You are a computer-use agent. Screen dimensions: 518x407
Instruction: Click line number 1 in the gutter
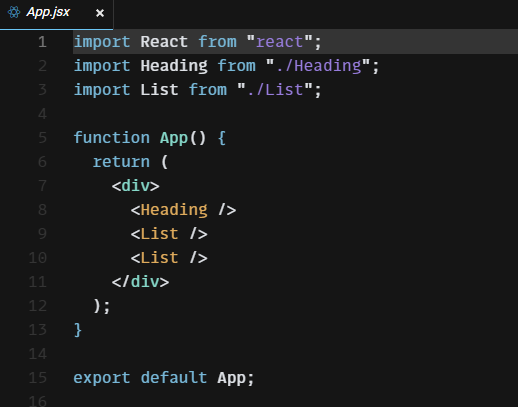click(x=42, y=42)
